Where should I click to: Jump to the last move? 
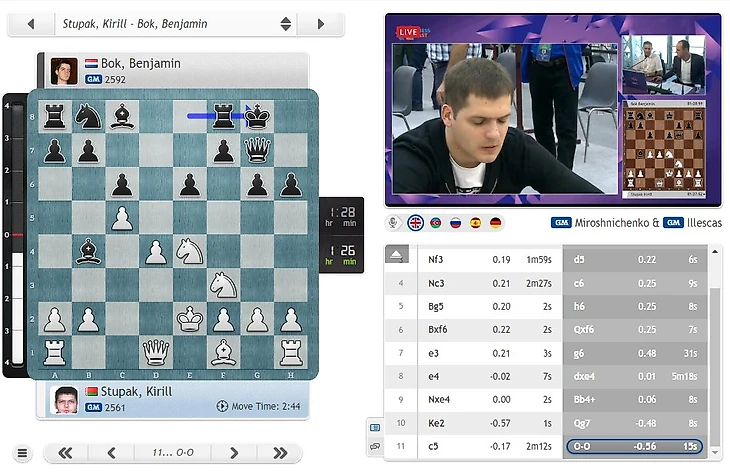[x=279, y=453]
